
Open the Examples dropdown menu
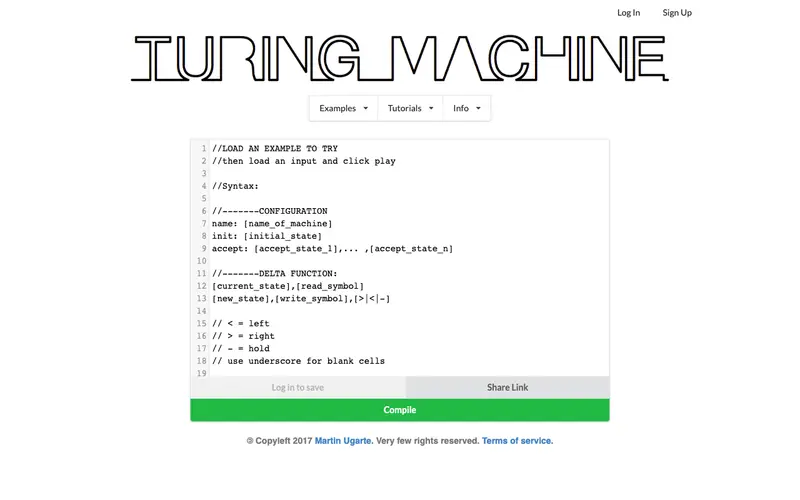pos(343,108)
